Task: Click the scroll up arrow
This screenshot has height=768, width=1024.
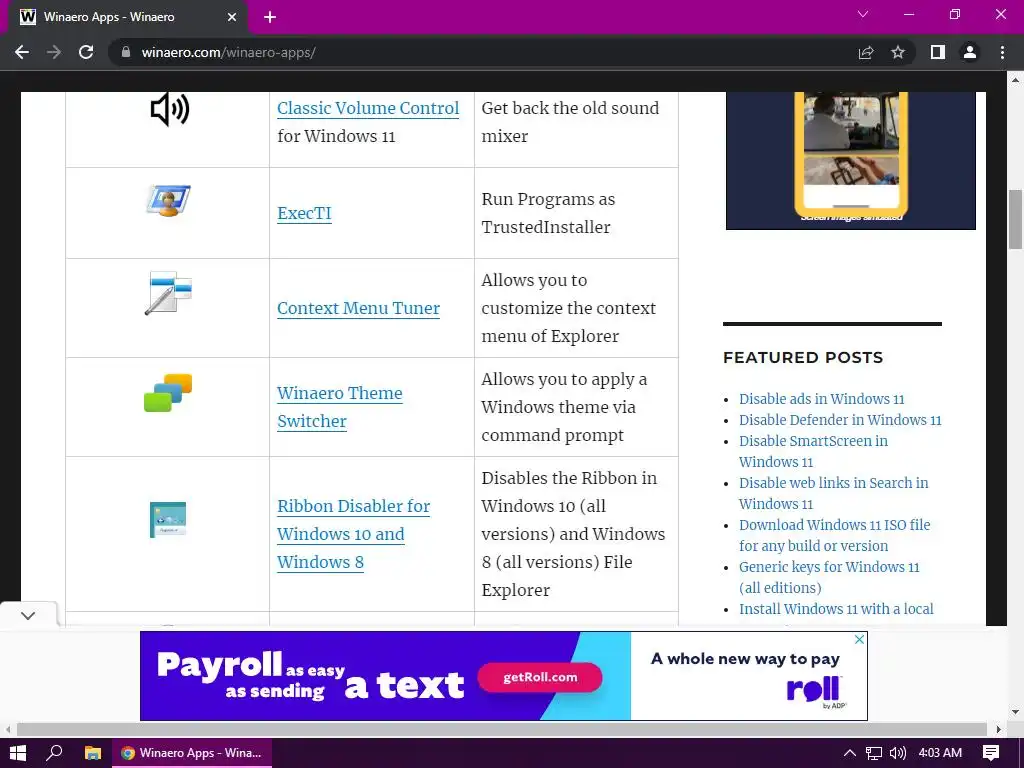Action: click(1015, 80)
